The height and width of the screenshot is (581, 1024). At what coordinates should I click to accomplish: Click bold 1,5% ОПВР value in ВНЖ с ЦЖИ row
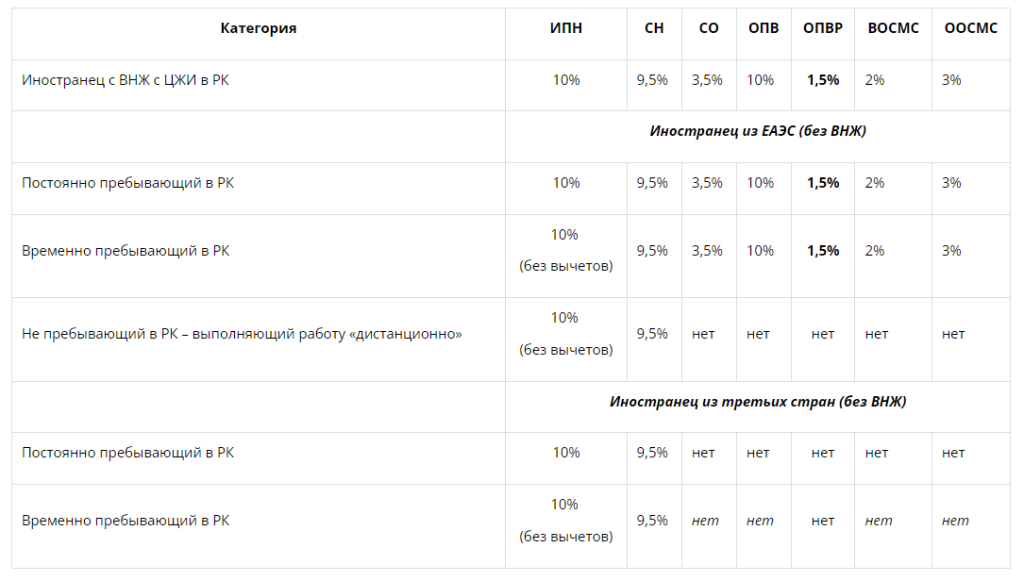(x=823, y=80)
